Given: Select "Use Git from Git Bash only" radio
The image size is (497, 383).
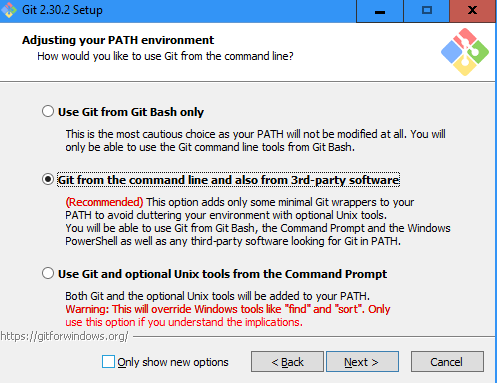Looking at the screenshot, I should (48, 111).
